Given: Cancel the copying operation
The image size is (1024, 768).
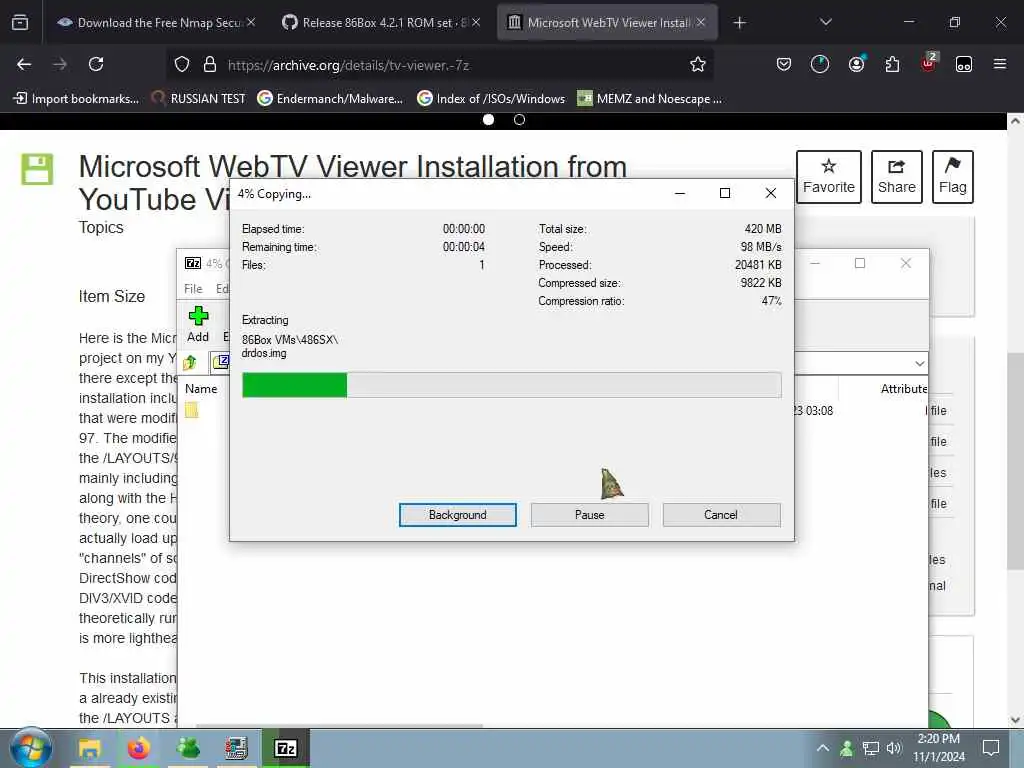Looking at the screenshot, I should 721,515.
